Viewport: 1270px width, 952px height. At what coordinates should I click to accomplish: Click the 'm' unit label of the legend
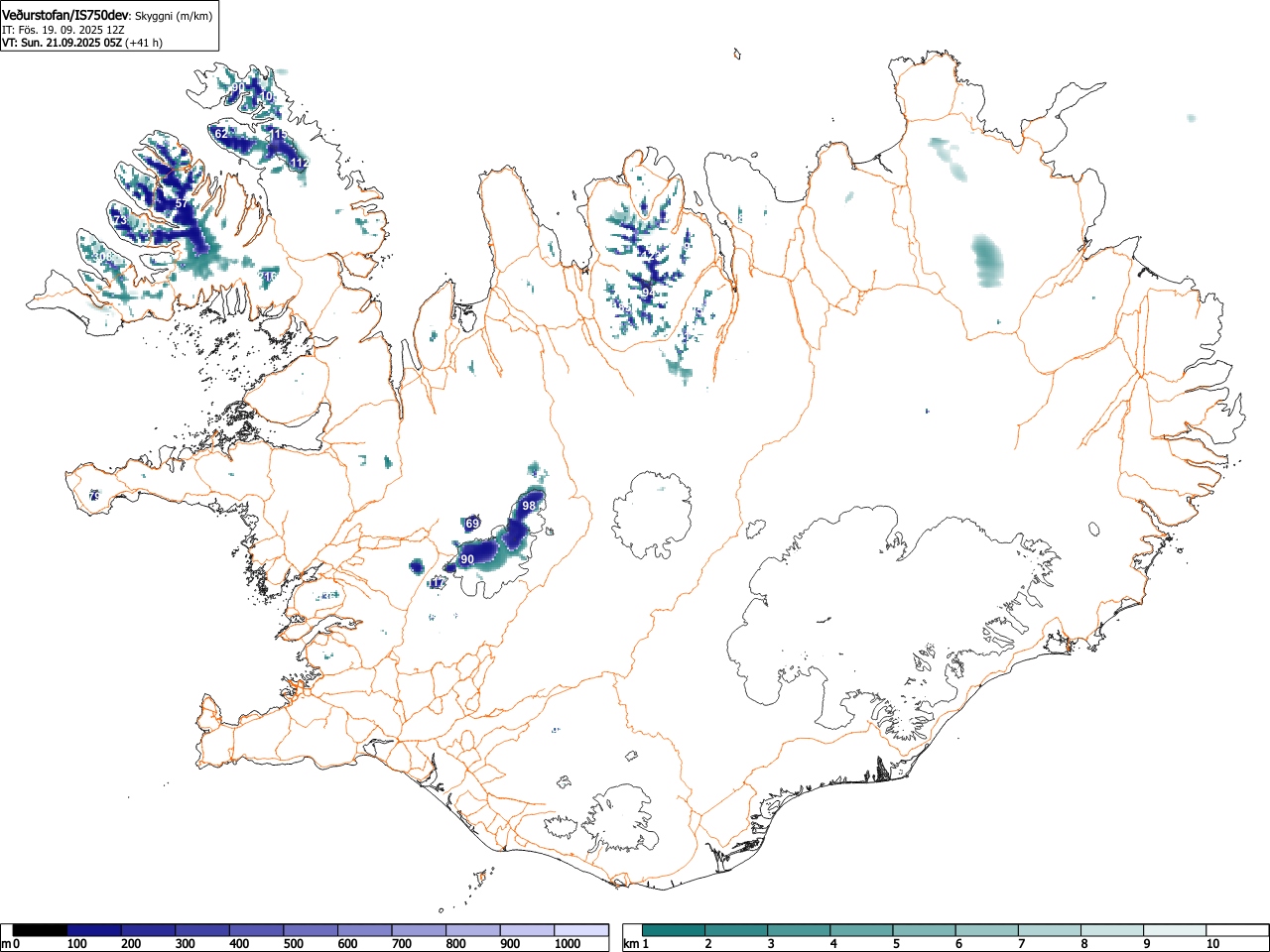(x=6, y=944)
